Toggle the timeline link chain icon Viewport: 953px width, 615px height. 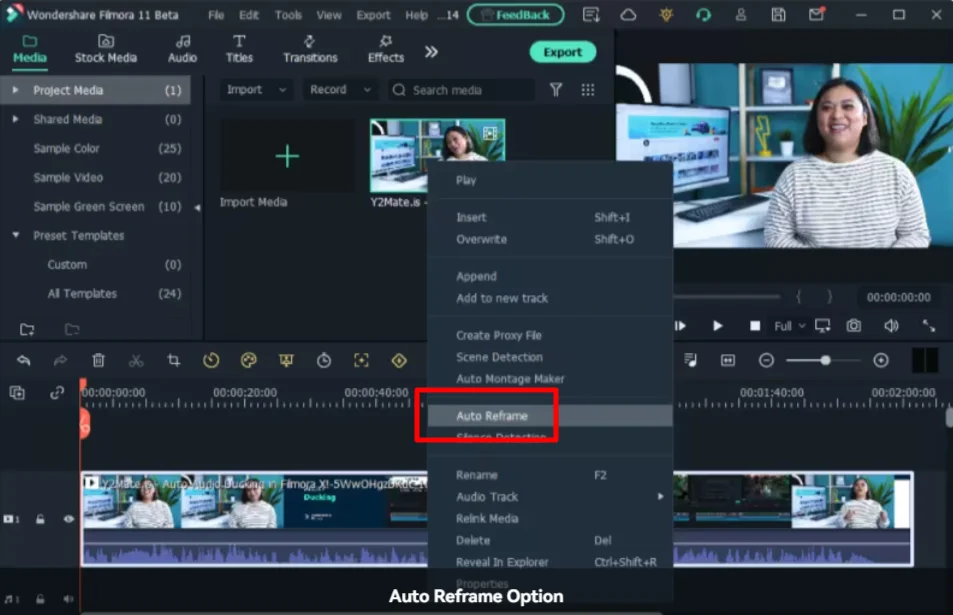coord(57,393)
